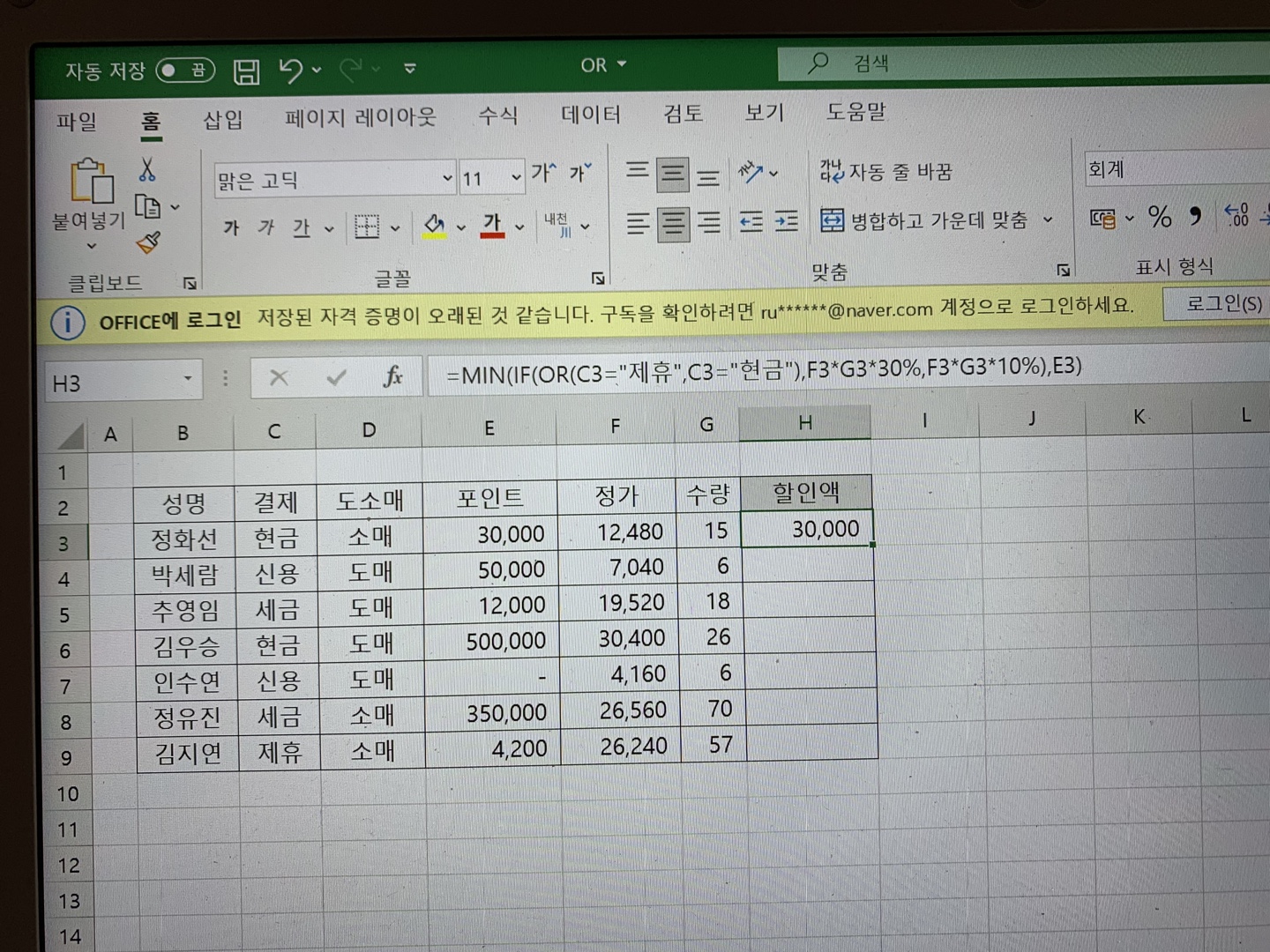Viewport: 1270px width, 952px height.
Task: Toggle the AutoSave switch
Action: pos(185,71)
